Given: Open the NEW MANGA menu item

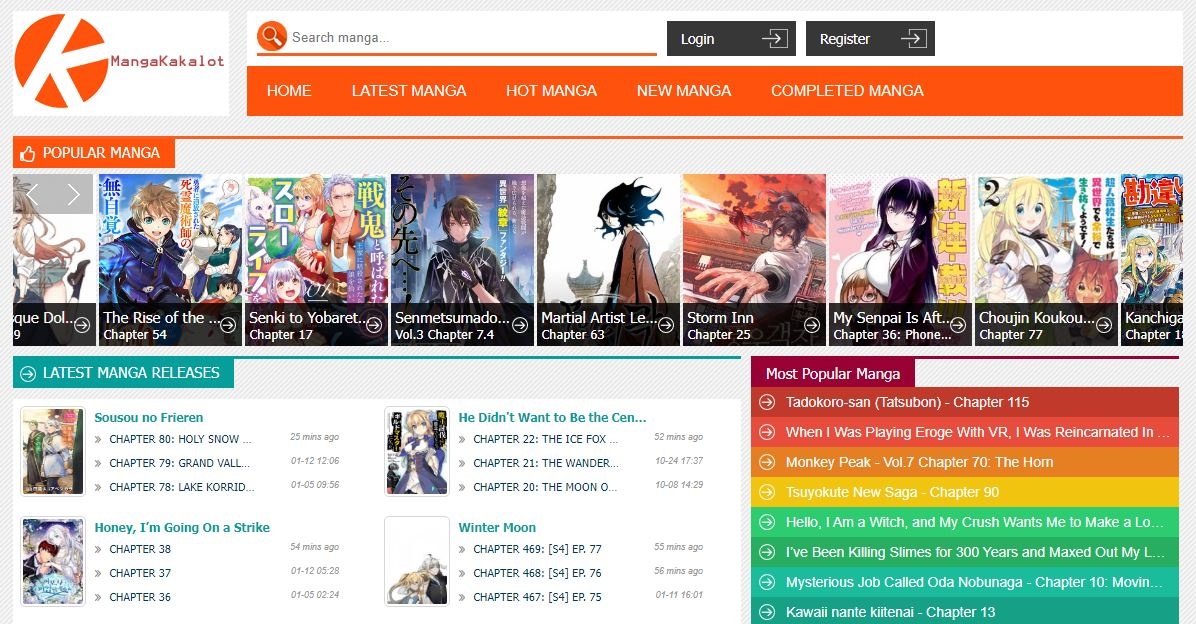Looking at the screenshot, I should point(684,91).
